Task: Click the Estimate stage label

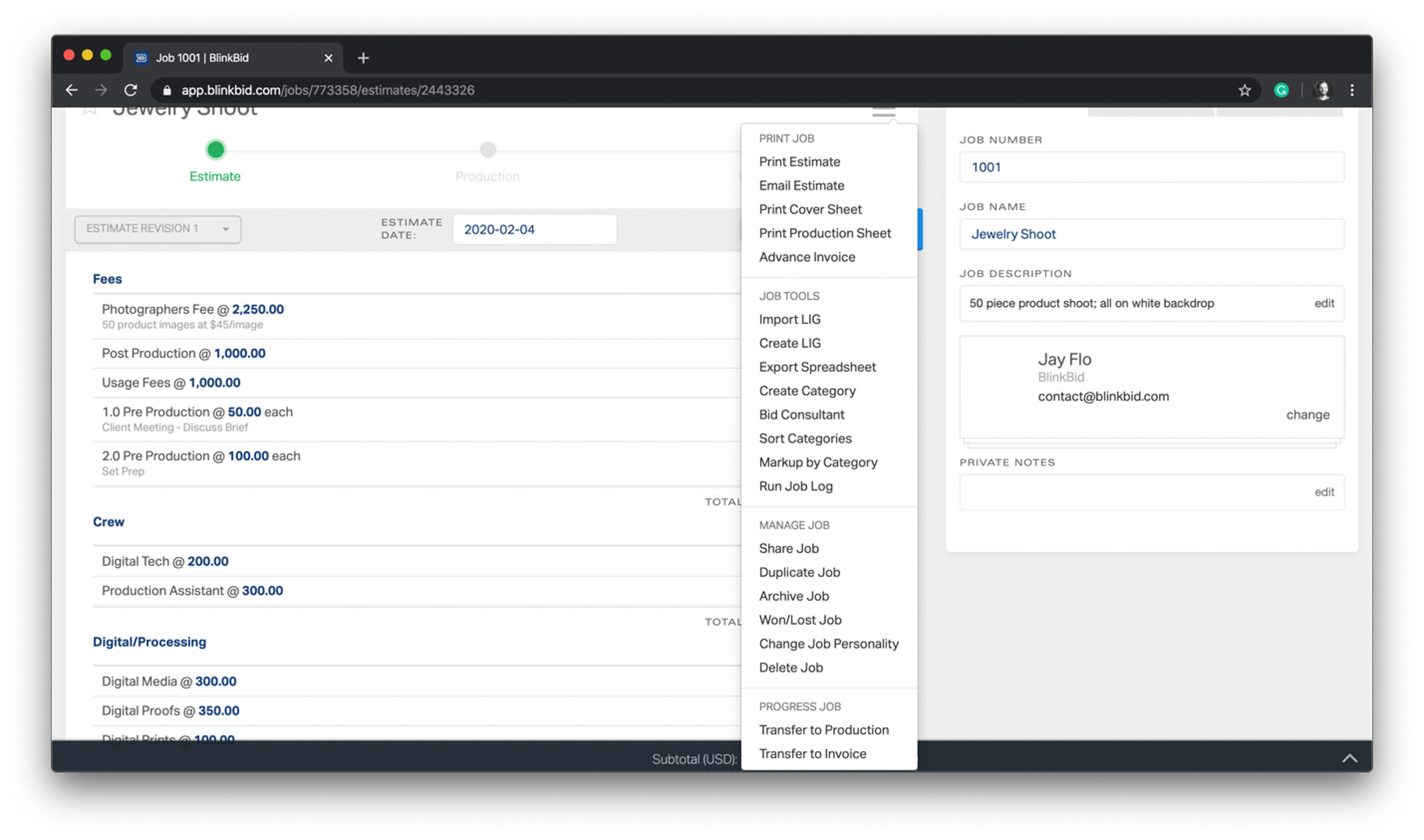Action: click(x=215, y=177)
